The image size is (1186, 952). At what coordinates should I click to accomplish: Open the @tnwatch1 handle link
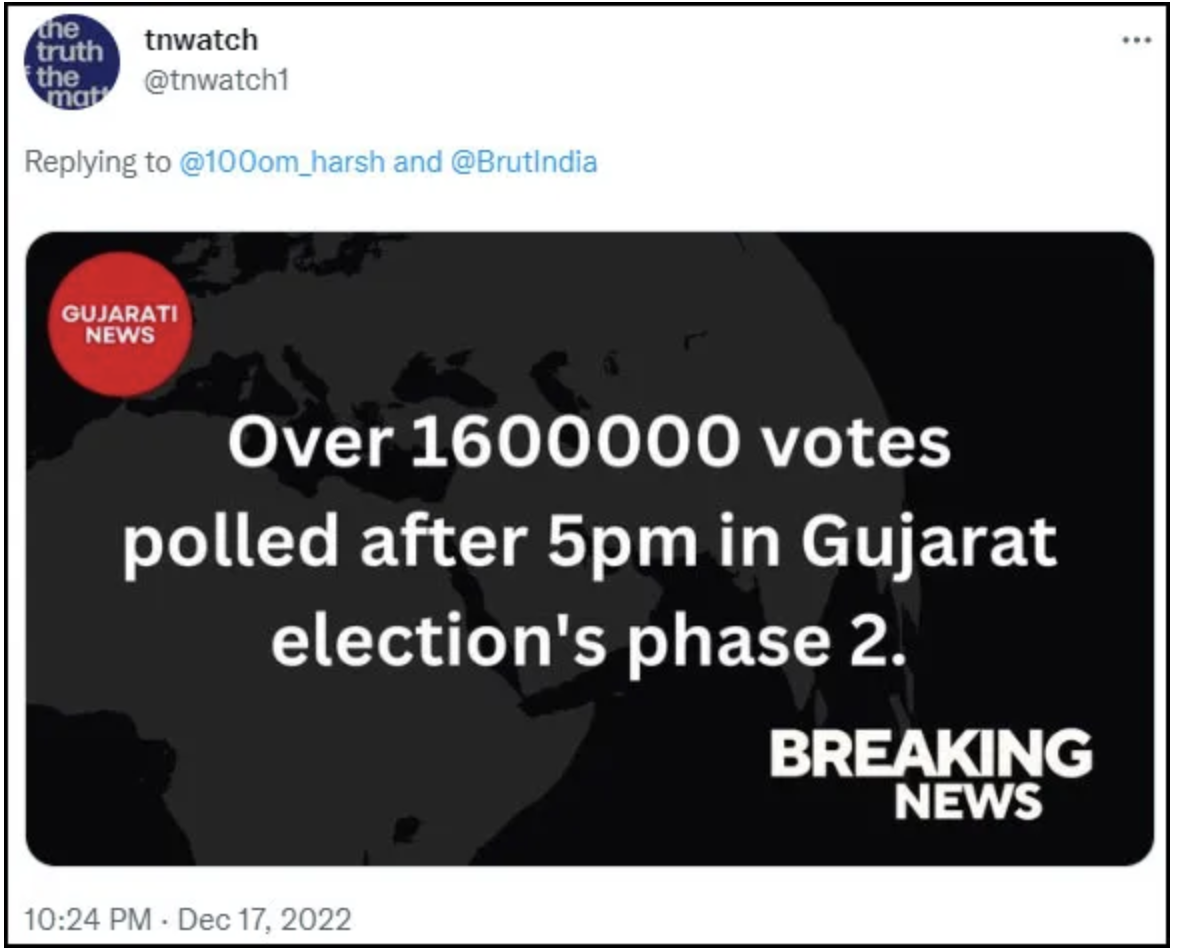click(216, 79)
